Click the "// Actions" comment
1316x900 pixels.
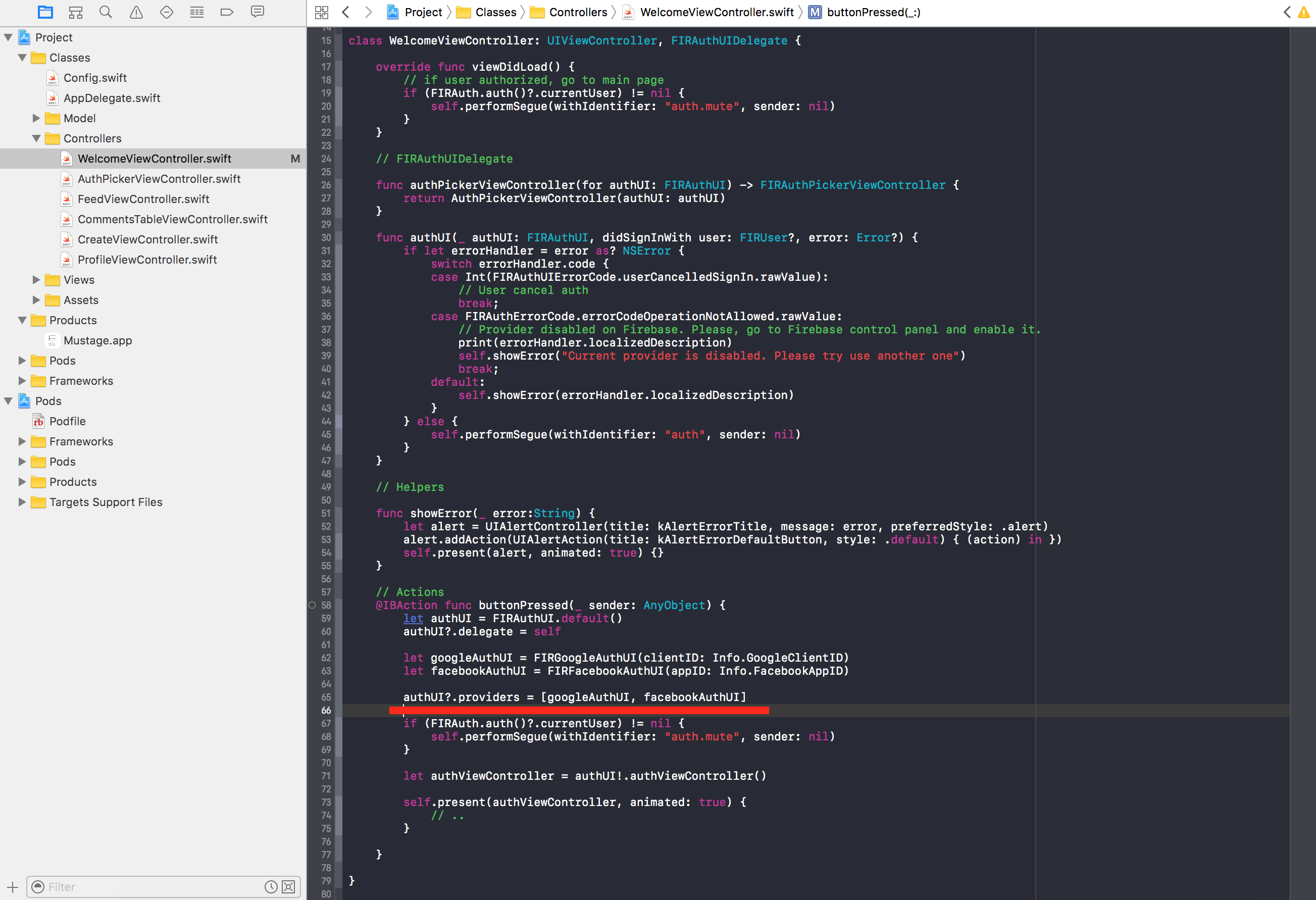point(410,592)
